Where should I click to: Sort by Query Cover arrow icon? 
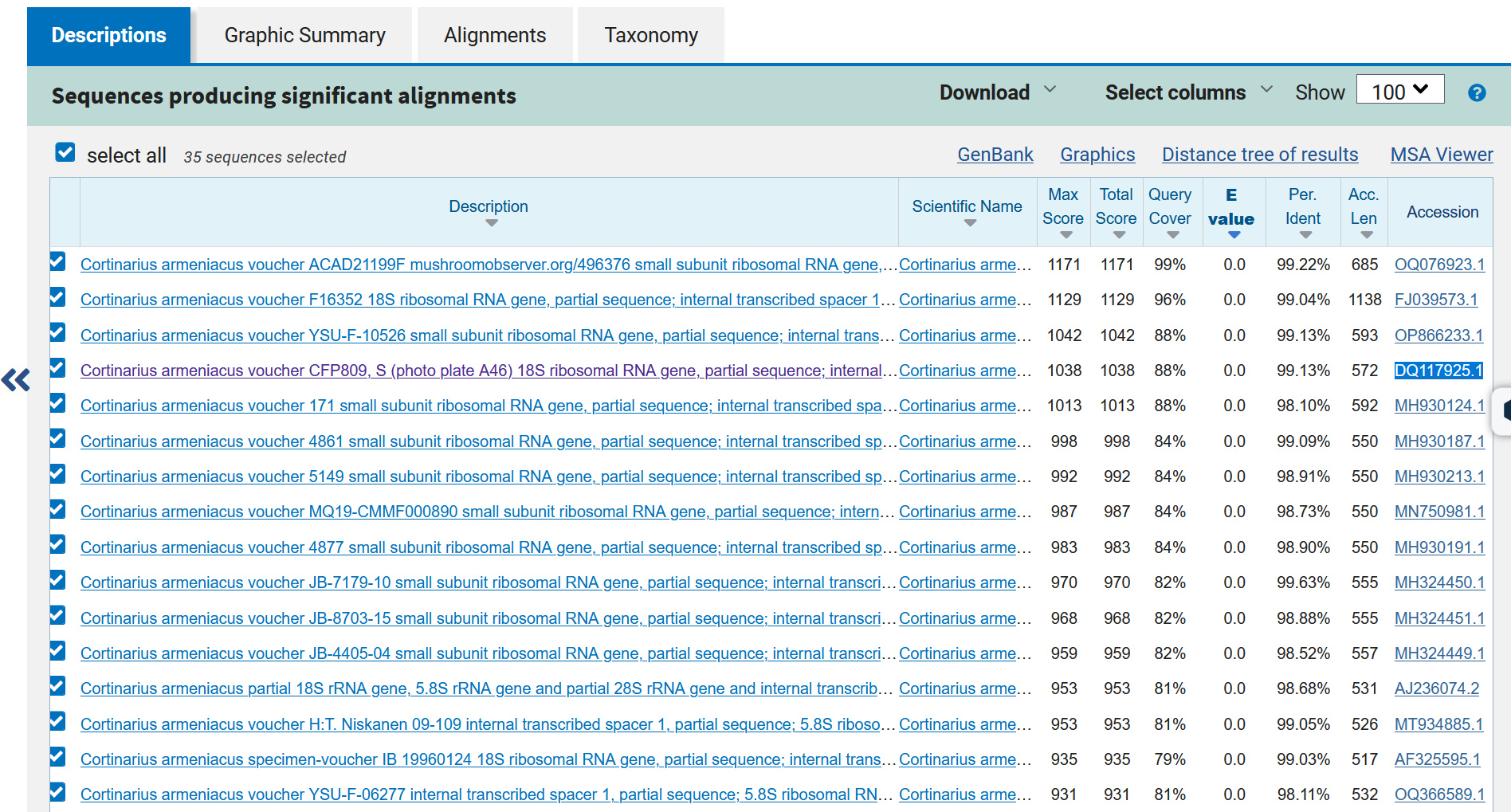coord(1172,235)
